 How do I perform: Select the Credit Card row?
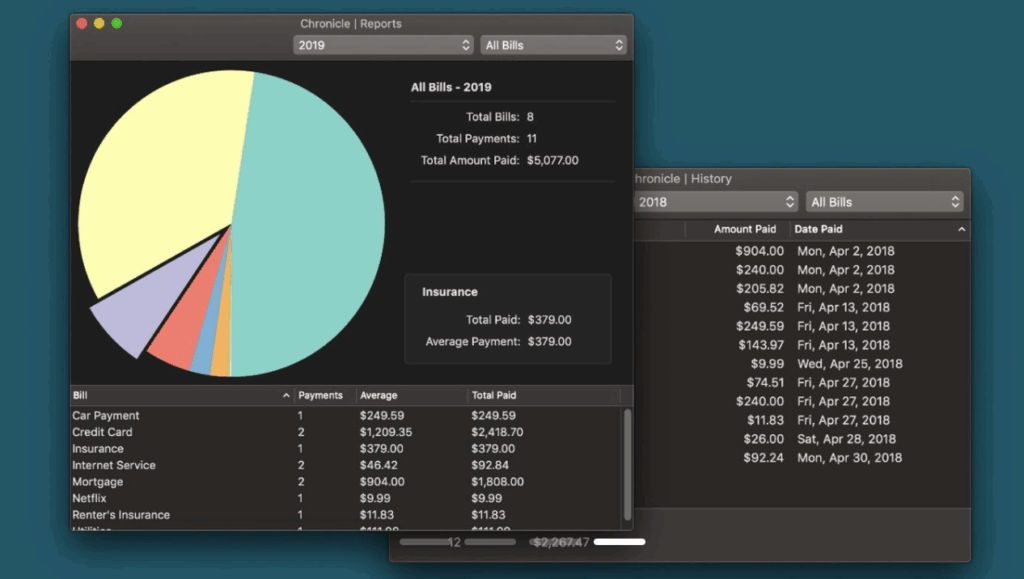346,432
